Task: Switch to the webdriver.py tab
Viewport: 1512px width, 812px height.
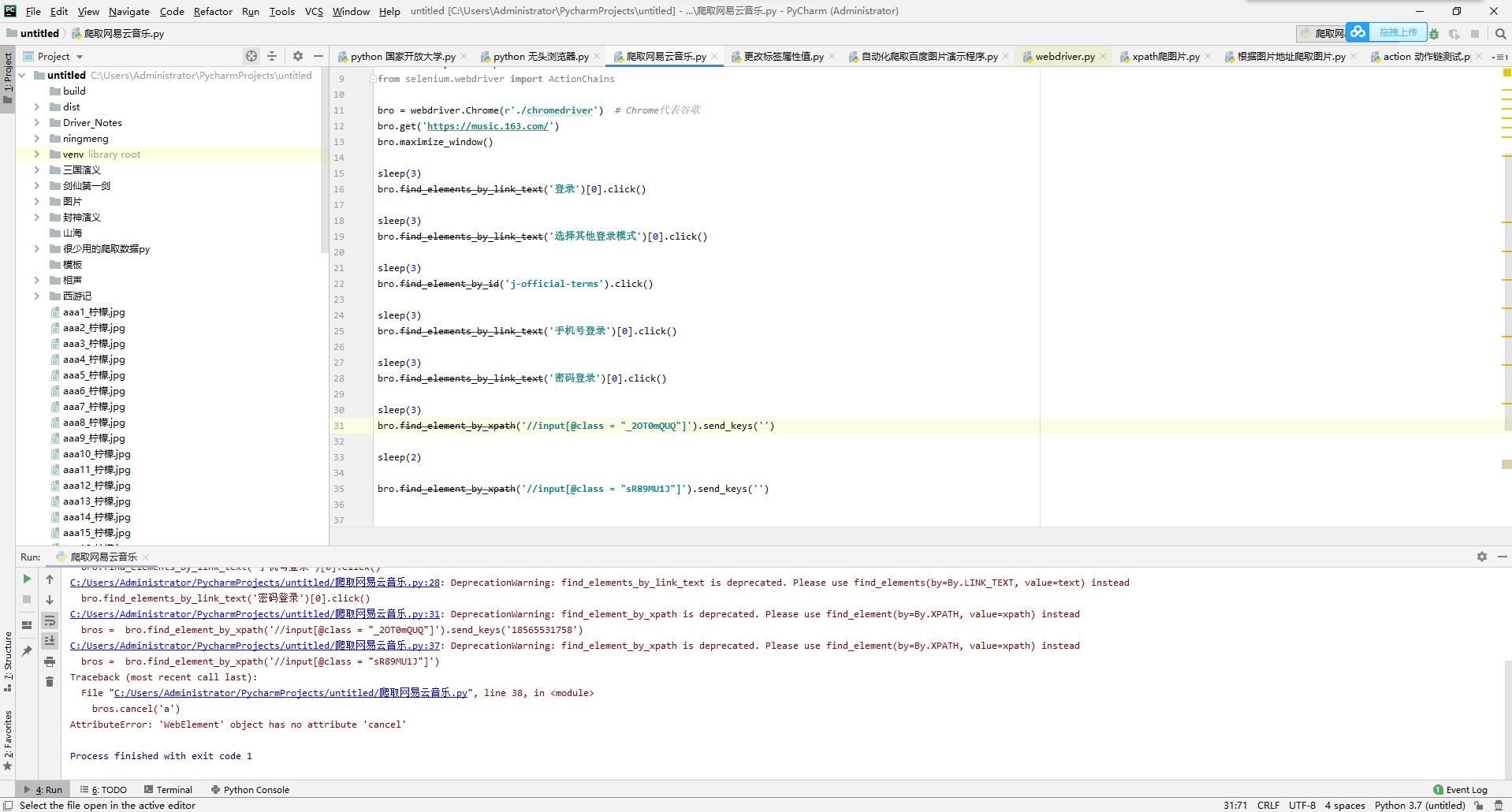Action: coord(1064,57)
